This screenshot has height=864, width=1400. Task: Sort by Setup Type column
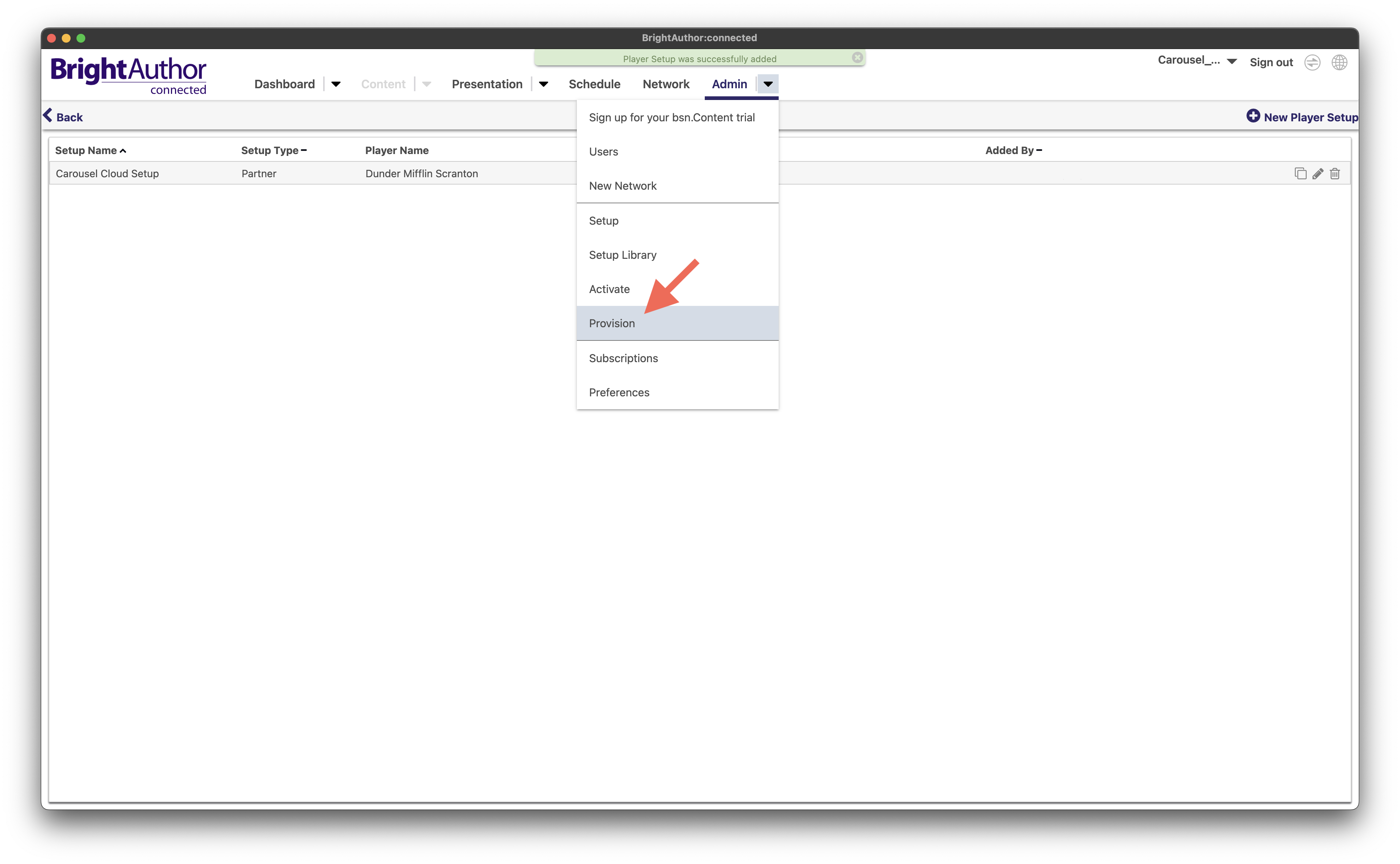(274, 150)
